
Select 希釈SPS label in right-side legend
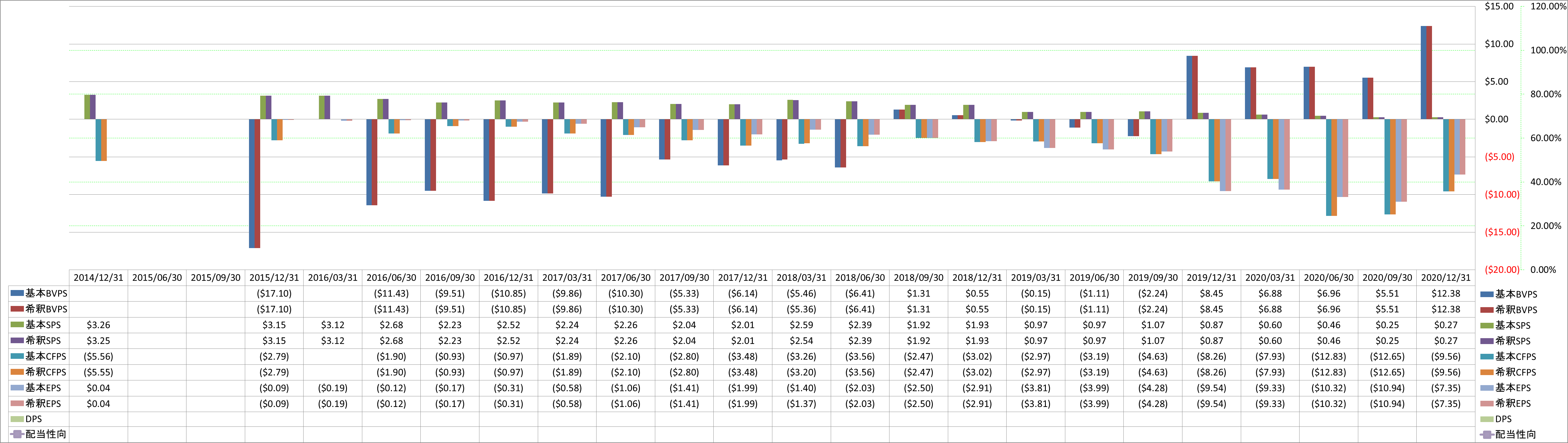1513,341
